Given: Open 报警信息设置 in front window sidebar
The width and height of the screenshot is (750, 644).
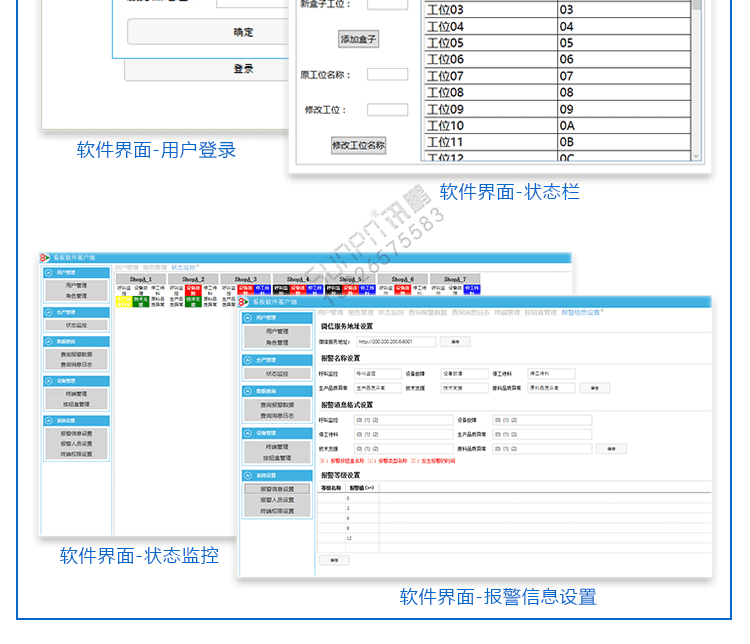Looking at the screenshot, I should pos(277,489).
